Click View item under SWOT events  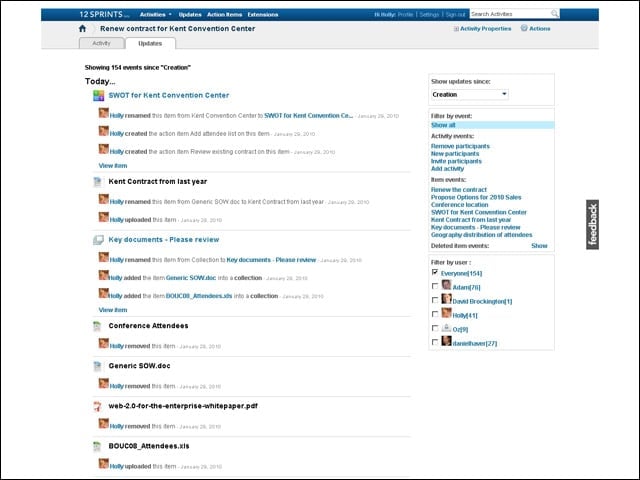(x=113, y=166)
